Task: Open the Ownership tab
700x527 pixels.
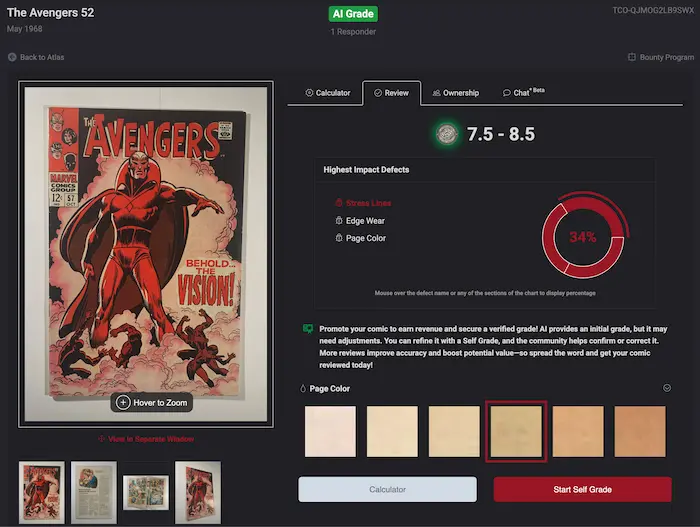Action: point(455,93)
